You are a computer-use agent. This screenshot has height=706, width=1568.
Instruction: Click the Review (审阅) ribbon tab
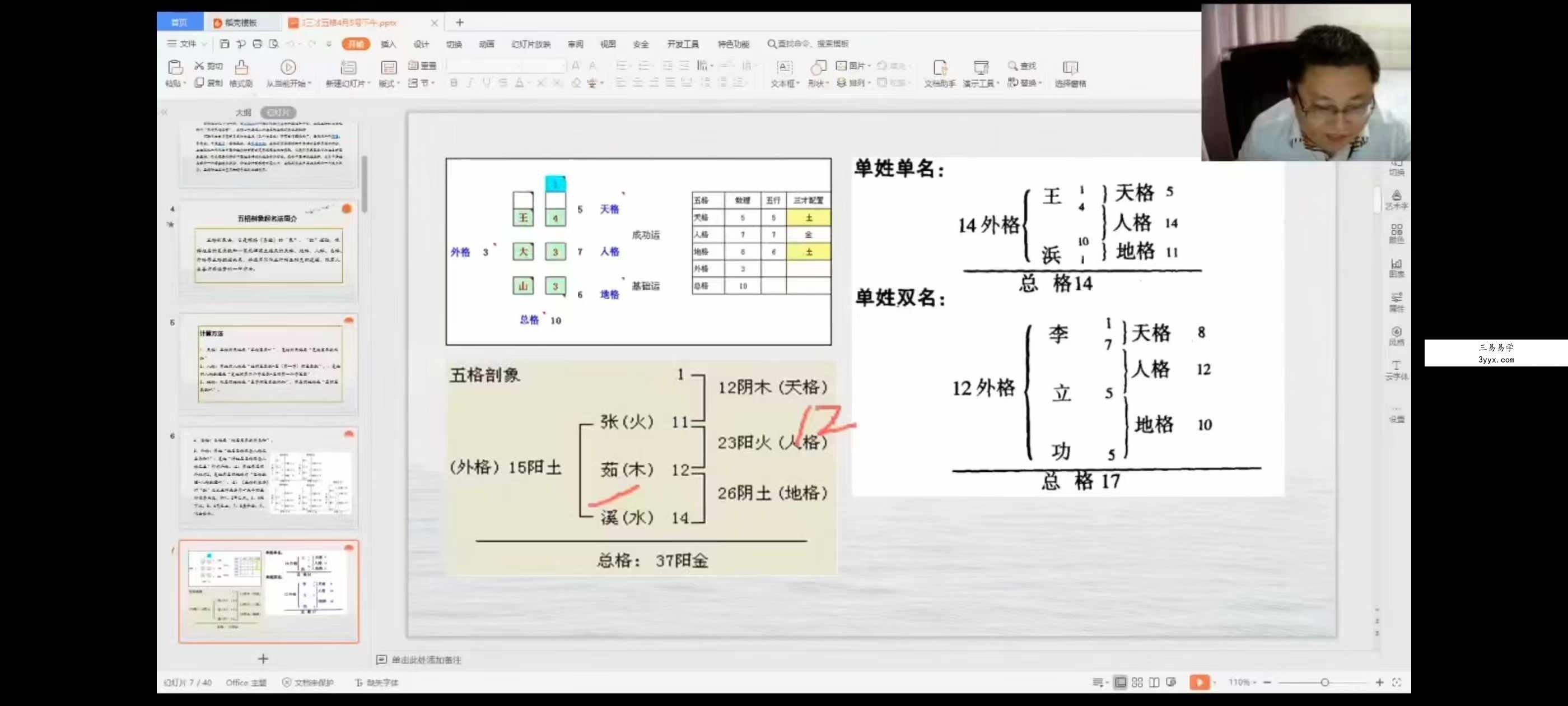(x=576, y=44)
